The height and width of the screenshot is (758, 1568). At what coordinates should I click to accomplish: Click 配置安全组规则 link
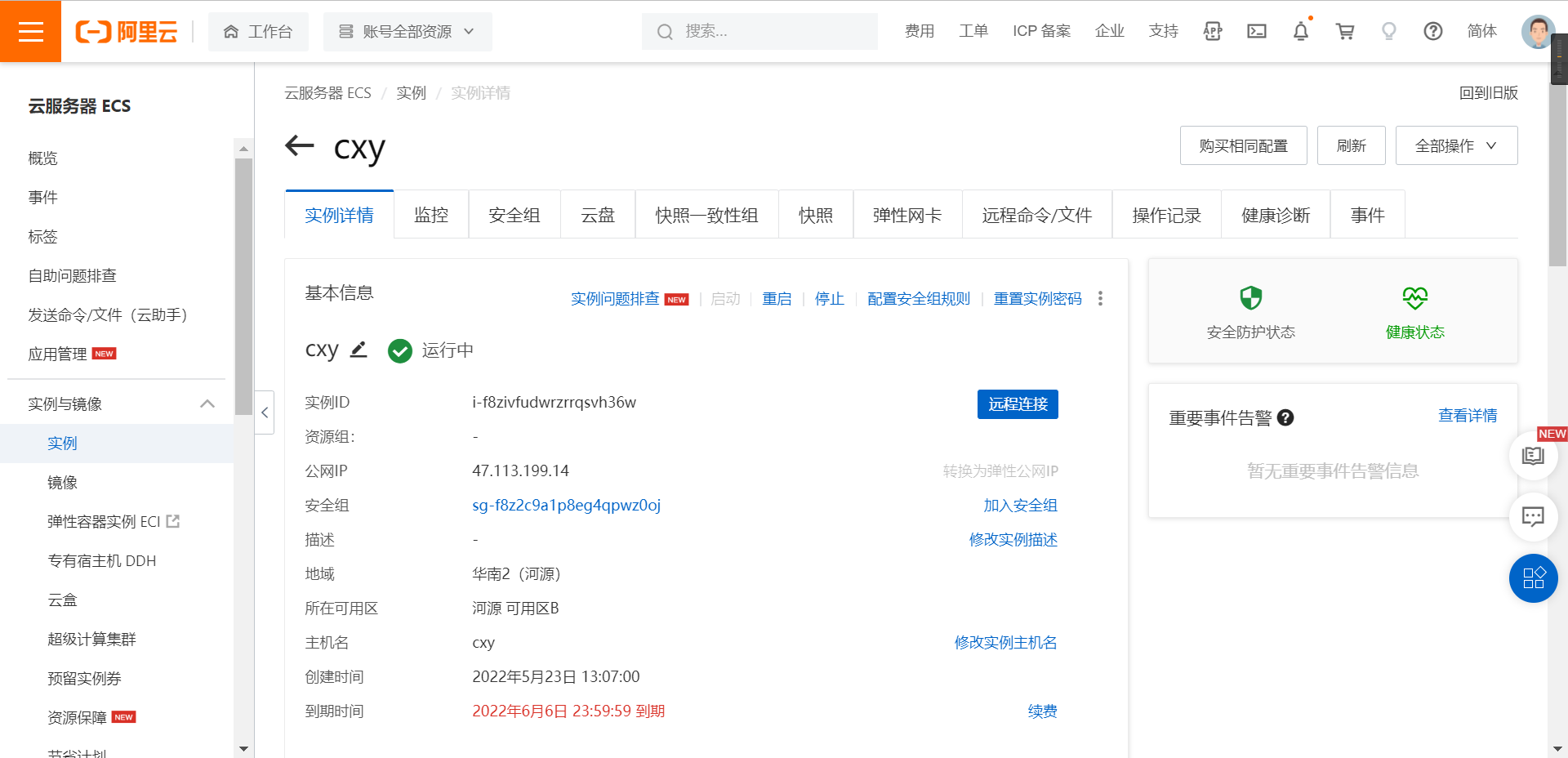point(919,299)
